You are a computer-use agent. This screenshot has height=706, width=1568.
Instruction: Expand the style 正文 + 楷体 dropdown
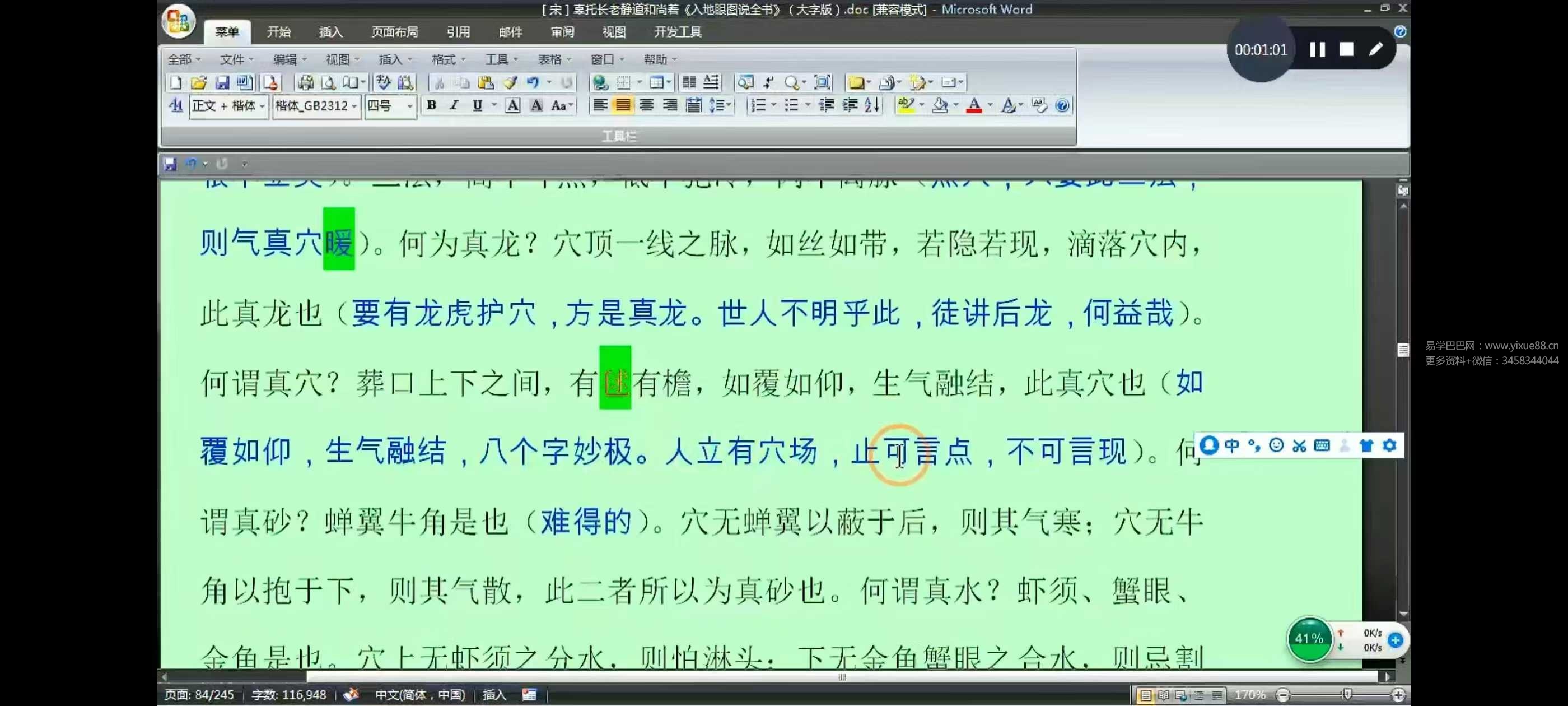(262, 106)
